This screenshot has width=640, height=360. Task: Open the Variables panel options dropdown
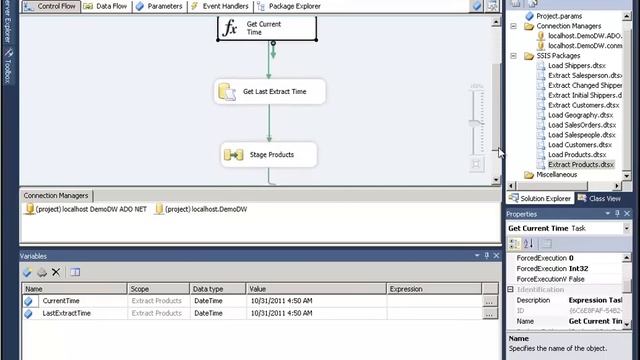click(x=477, y=256)
